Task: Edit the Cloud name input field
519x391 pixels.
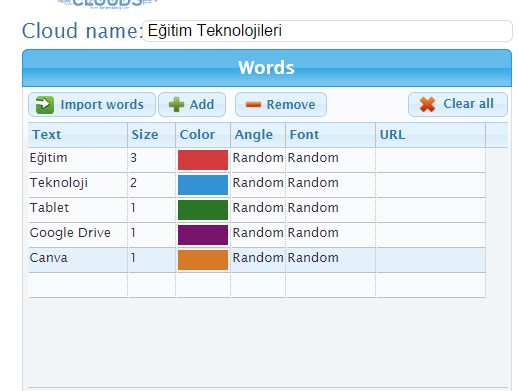Action: coord(327,31)
